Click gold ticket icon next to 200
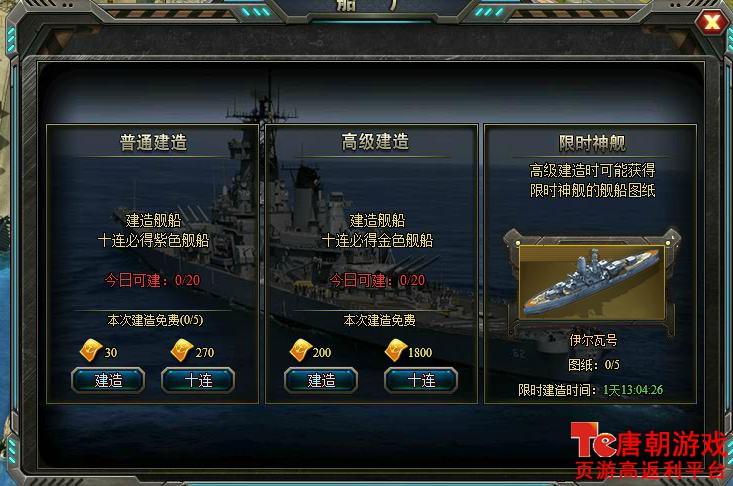 click(301, 350)
